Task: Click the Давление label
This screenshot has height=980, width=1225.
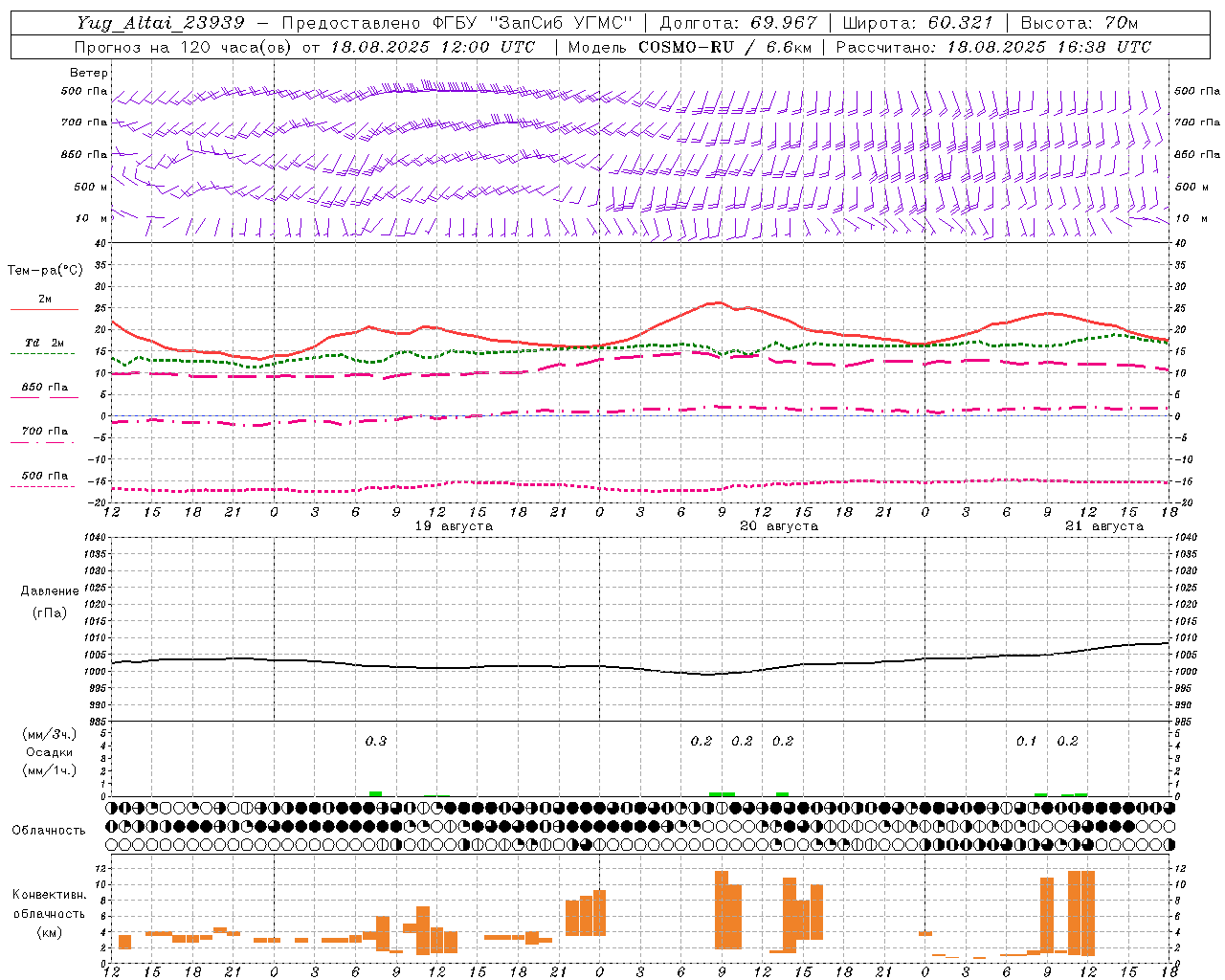Action: click(50, 591)
